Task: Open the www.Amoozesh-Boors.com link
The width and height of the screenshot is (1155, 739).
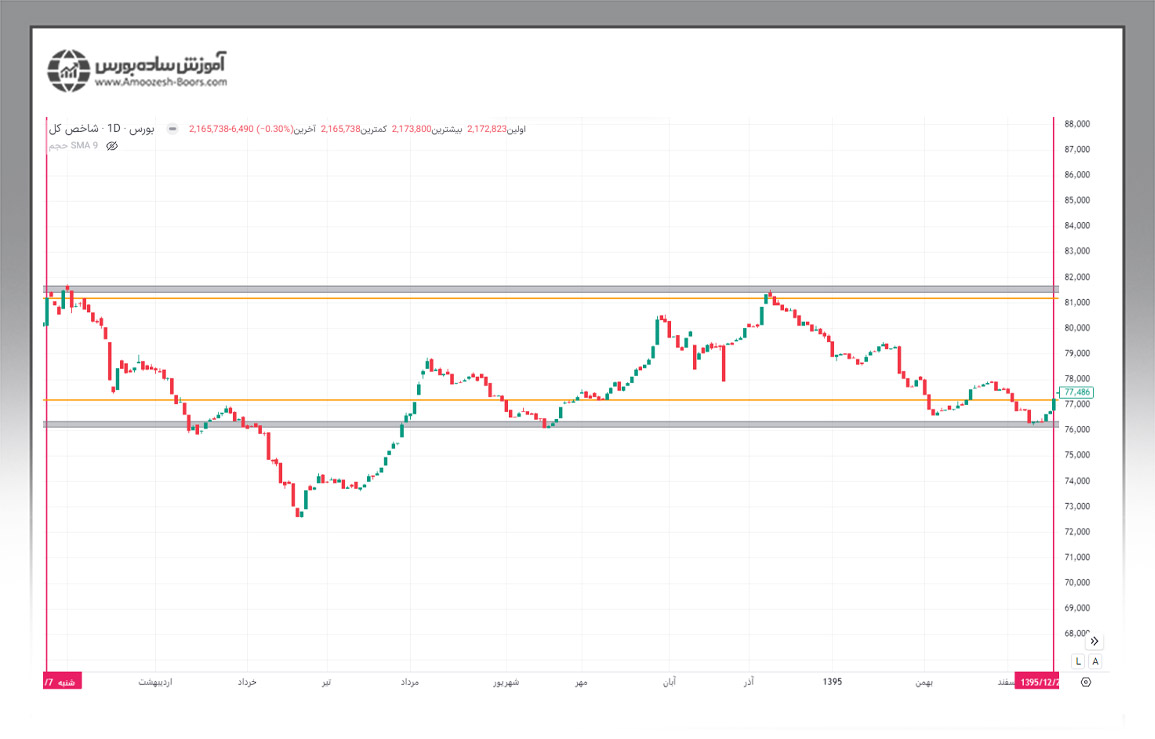Action: (160, 83)
